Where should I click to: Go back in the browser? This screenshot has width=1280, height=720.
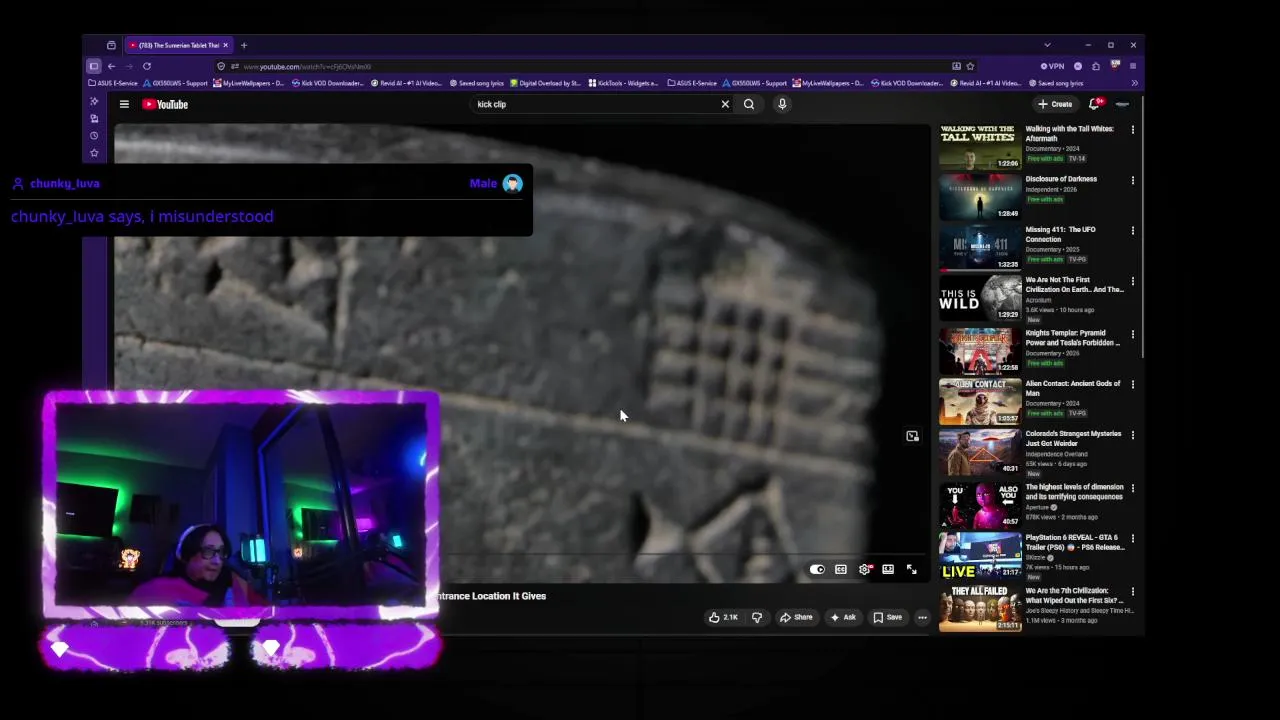point(112,66)
